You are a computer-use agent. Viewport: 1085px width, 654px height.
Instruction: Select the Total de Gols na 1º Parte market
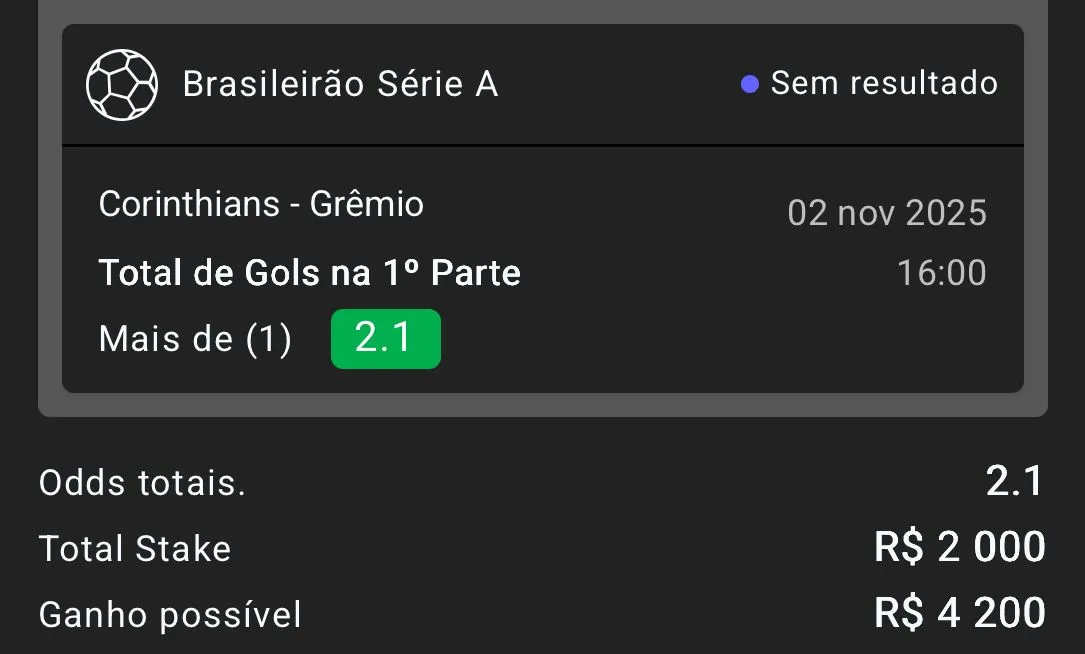[x=309, y=273]
